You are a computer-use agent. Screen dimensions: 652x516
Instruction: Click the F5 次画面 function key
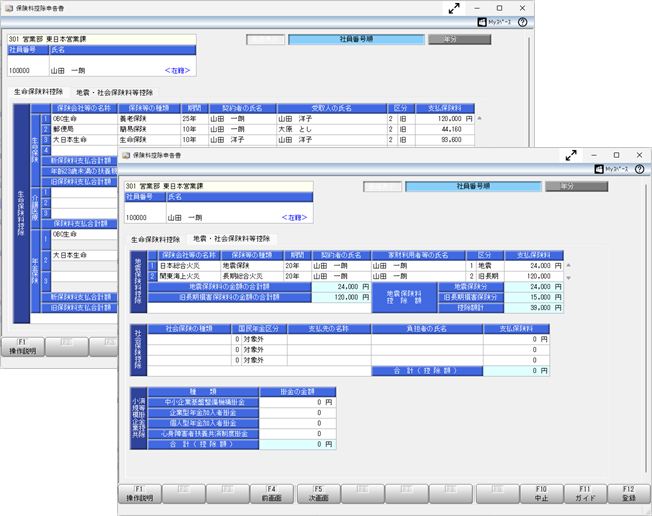[x=318, y=494]
